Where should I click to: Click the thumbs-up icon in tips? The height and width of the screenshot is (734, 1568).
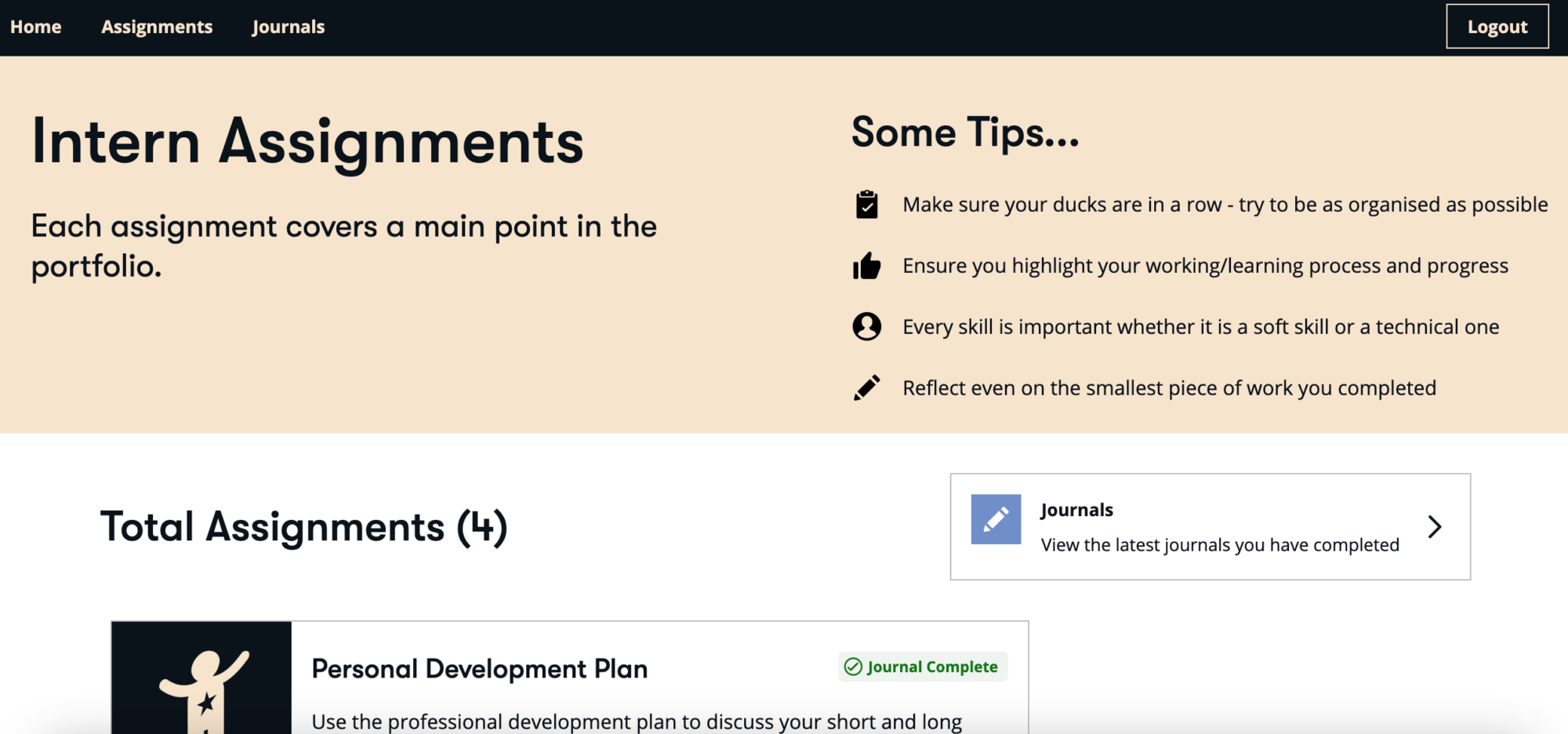866,266
